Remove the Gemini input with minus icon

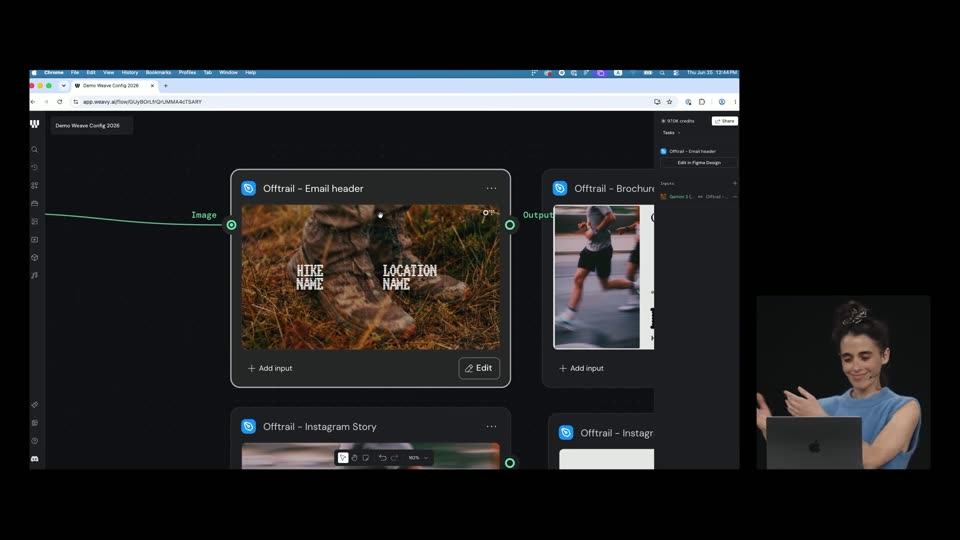pyautogui.click(x=735, y=197)
